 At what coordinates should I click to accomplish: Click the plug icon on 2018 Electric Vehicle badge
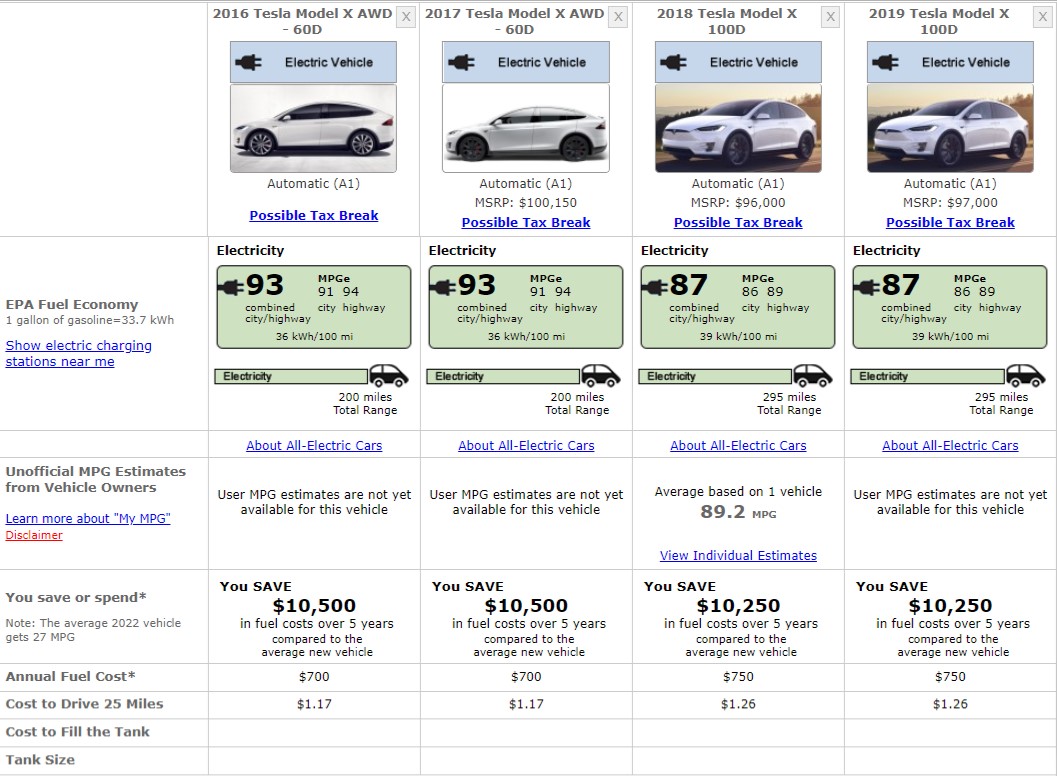click(x=673, y=63)
